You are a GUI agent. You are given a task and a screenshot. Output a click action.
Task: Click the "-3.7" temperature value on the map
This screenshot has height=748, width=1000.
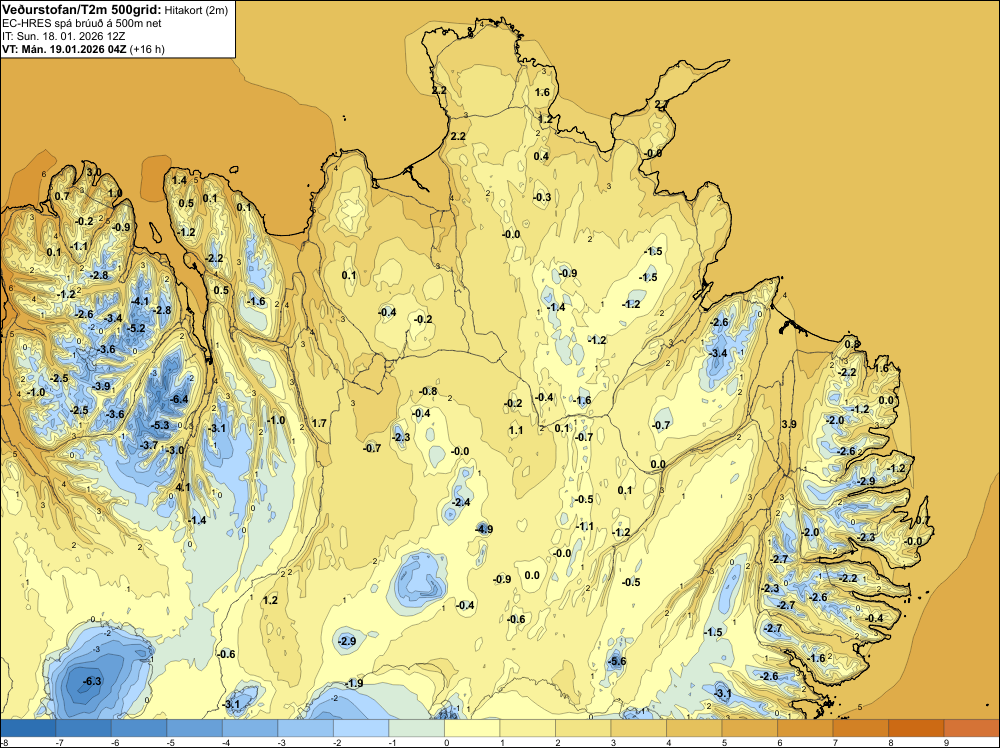tap(149, 445)
